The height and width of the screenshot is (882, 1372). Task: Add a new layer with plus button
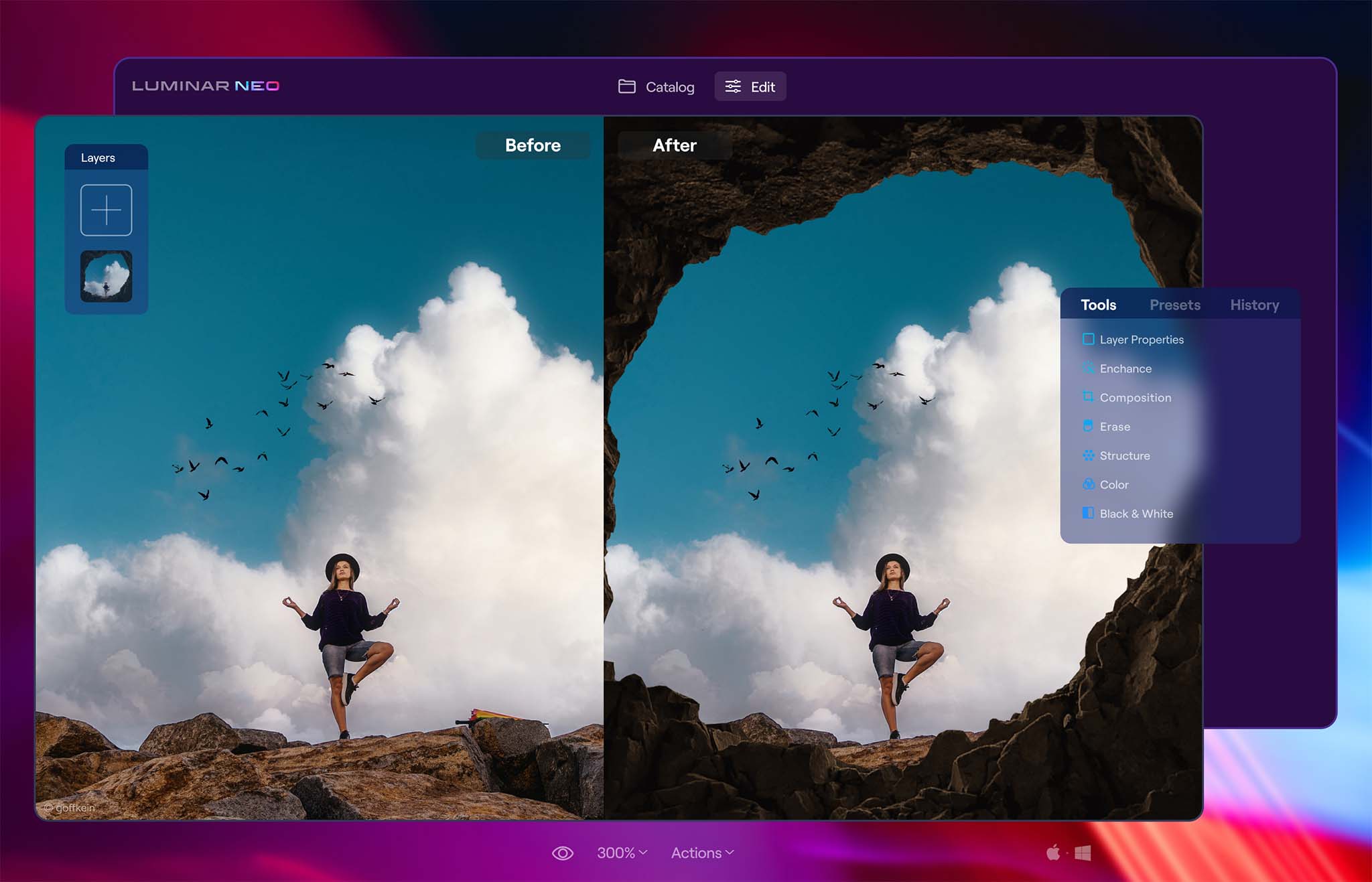[x=107, y=210]
